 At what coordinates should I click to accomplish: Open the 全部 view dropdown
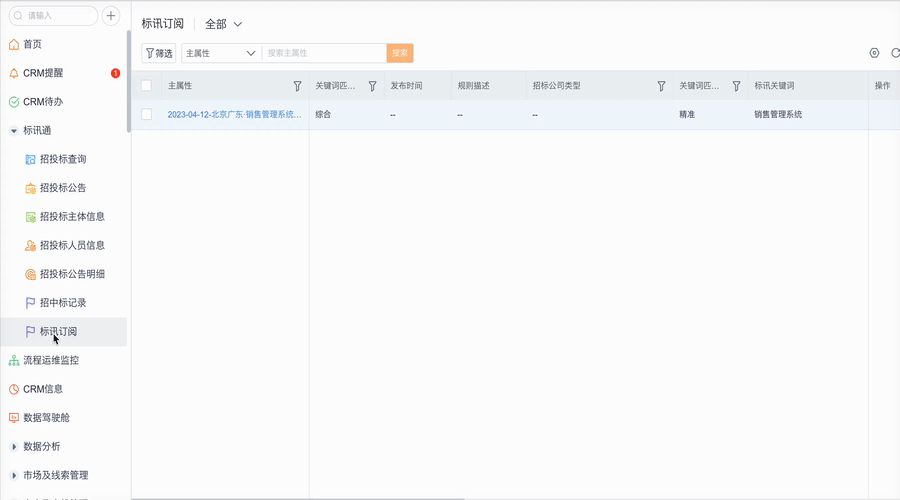coord(223,24)
